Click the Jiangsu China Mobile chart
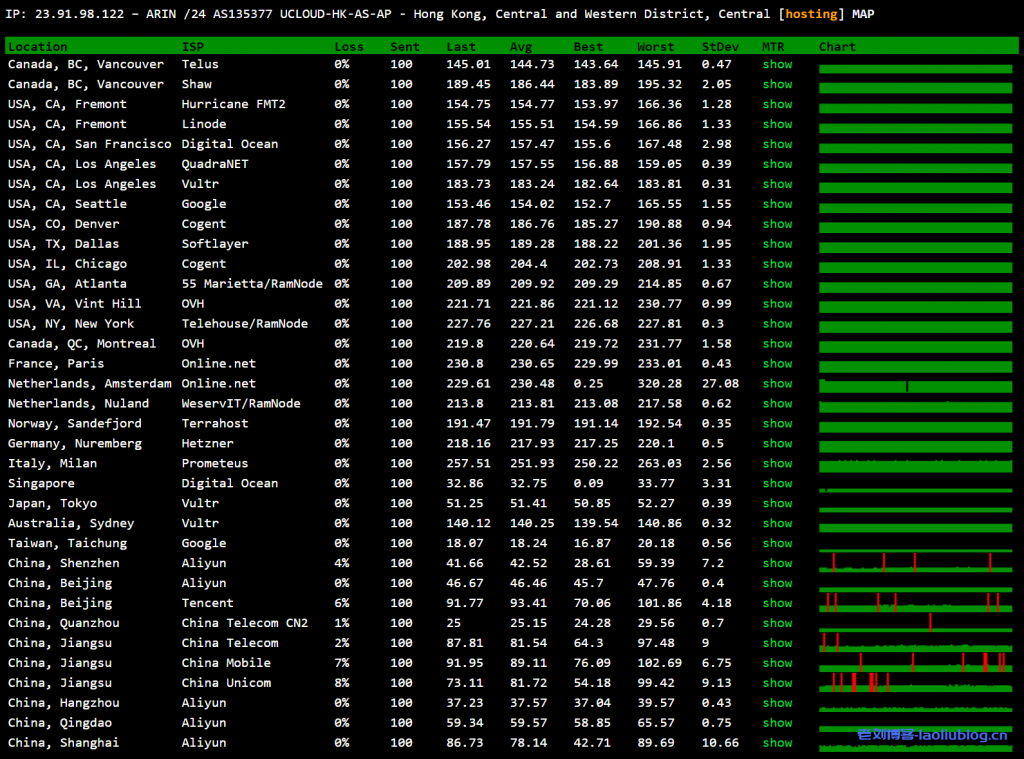 coord(914,663)
